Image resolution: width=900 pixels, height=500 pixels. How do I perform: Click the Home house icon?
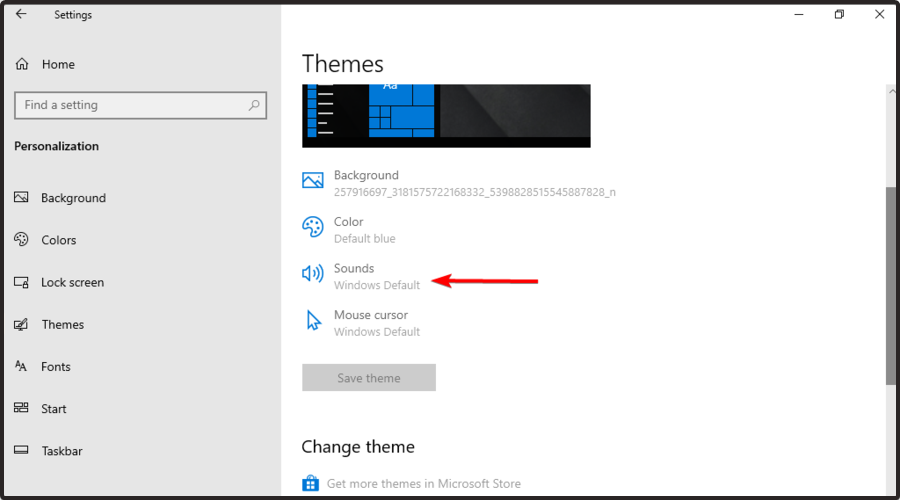point(22,64)
